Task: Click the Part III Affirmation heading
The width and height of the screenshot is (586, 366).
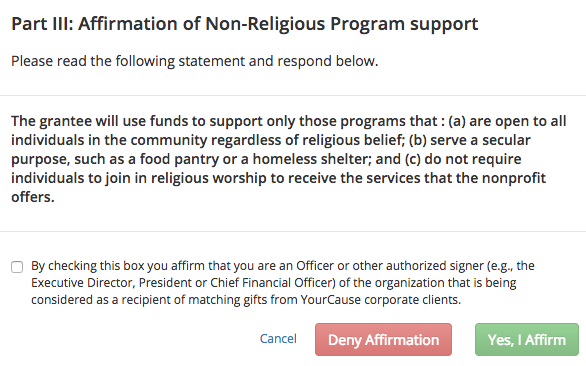Action: (245, 24)
